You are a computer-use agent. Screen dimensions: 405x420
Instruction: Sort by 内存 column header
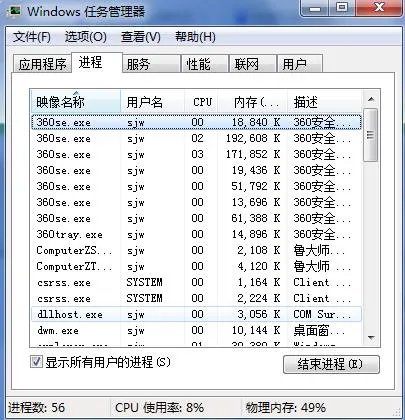252,102
